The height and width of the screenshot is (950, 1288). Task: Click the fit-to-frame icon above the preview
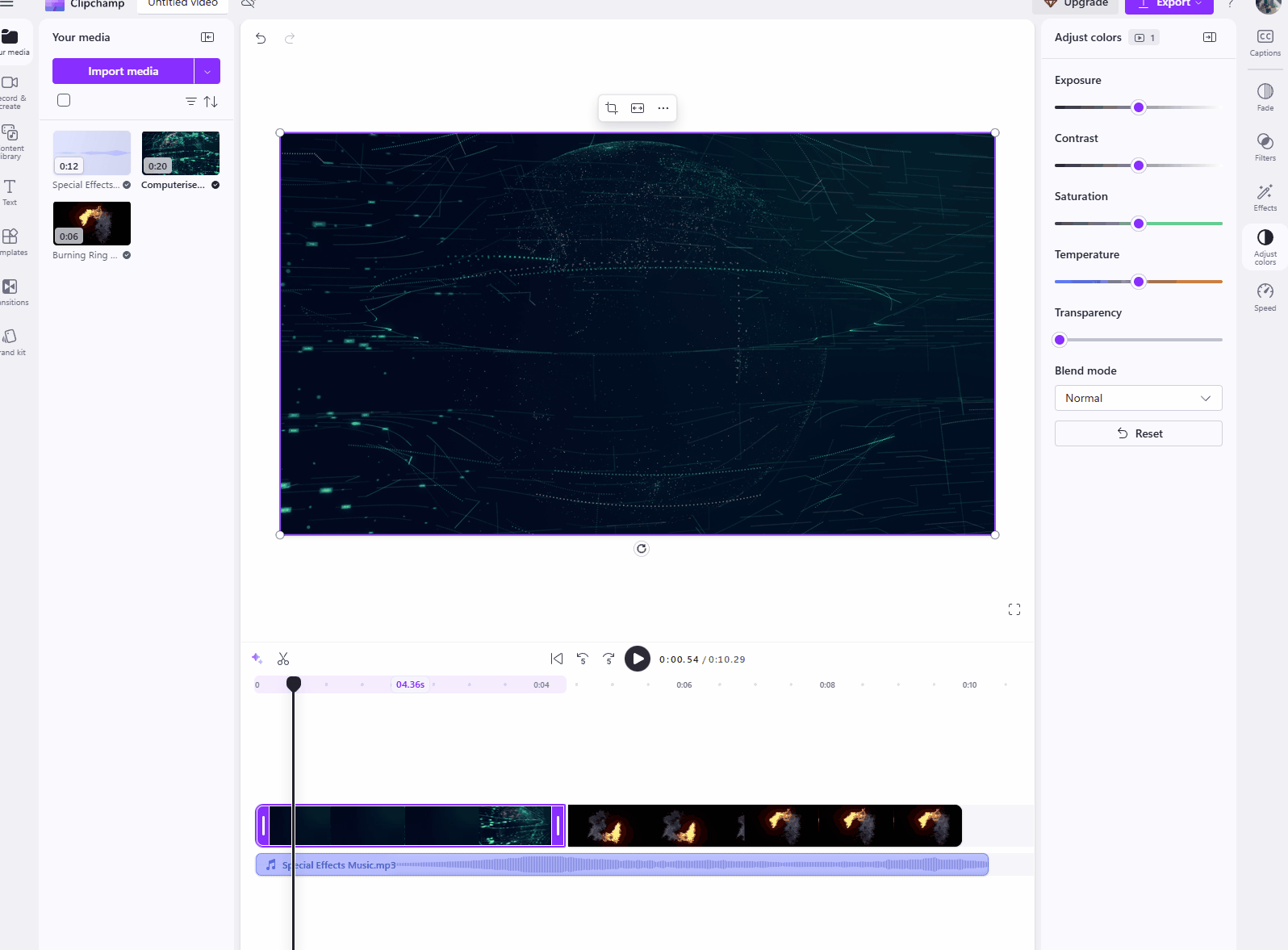[x=638, y=108]
